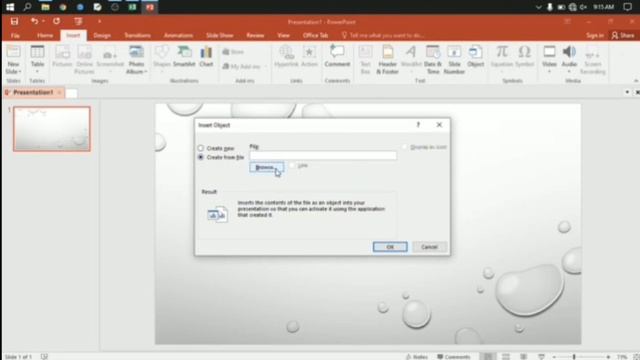This screenshot has height=360, width=640.
Task: Open the Shapes gallery
Action: (162, 60)
